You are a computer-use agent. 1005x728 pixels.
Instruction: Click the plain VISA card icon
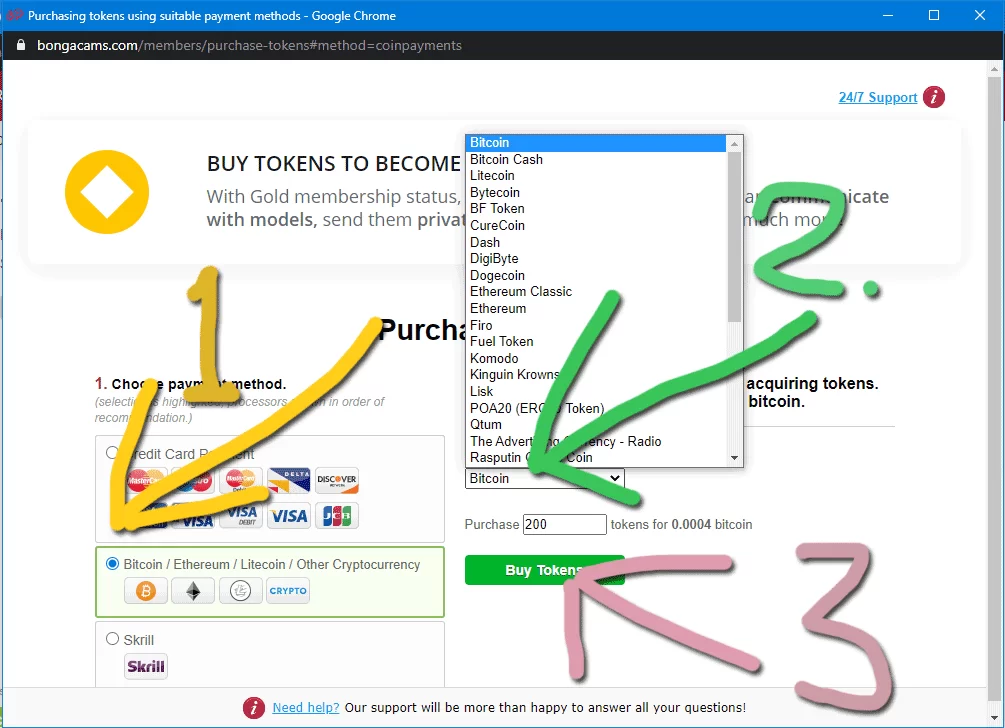click(289, 516)
